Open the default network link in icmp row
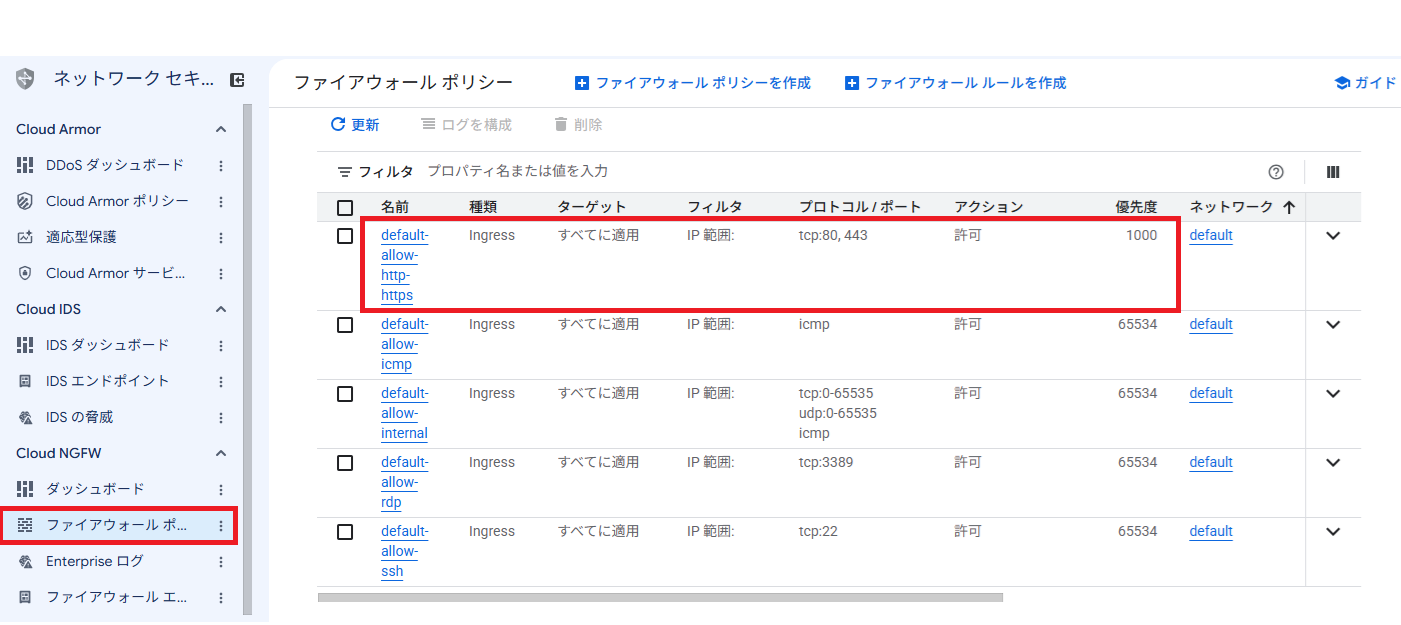 pyautogui.click(x=1211, y=325)
